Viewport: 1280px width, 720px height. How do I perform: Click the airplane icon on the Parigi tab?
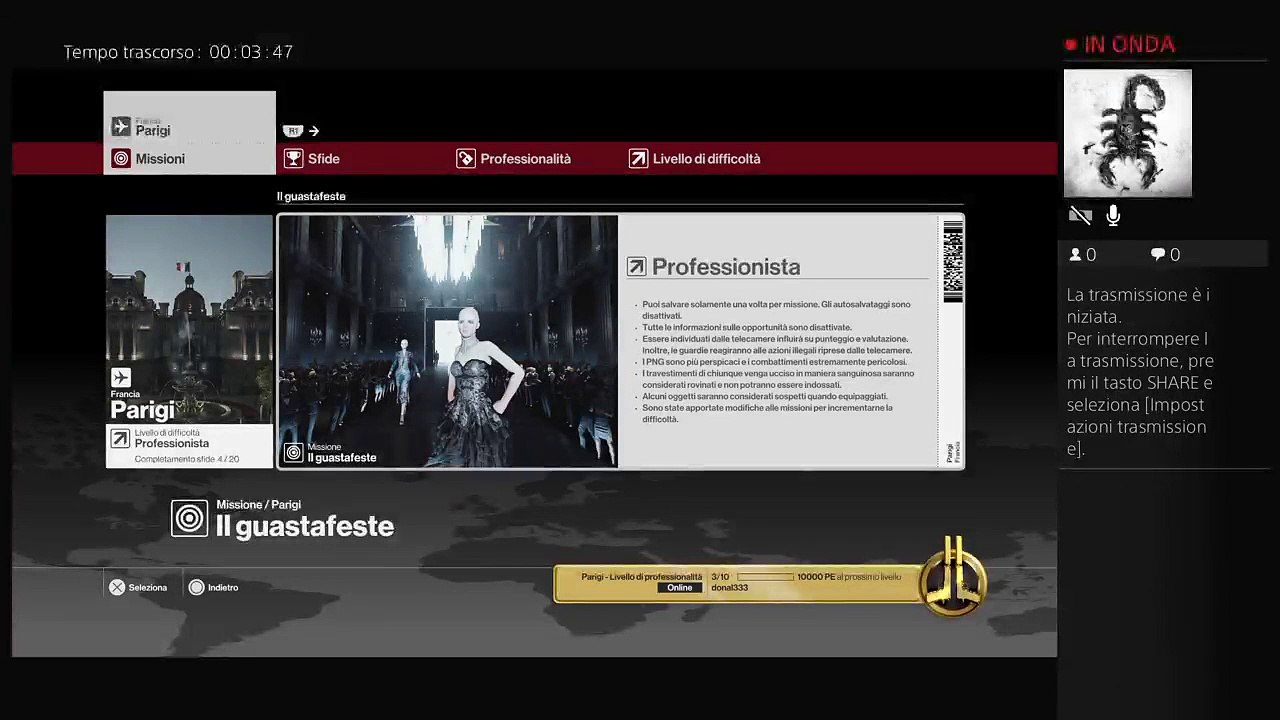pos(121,127)
